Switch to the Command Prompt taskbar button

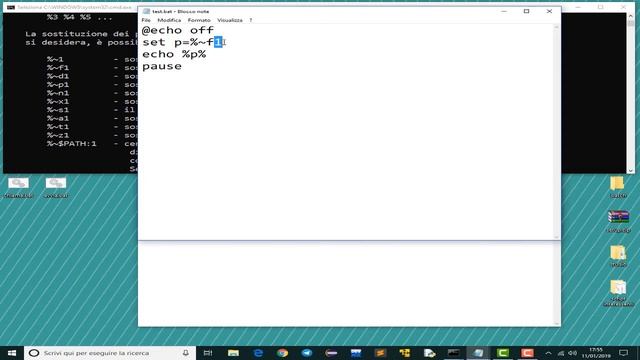[453, 353]
